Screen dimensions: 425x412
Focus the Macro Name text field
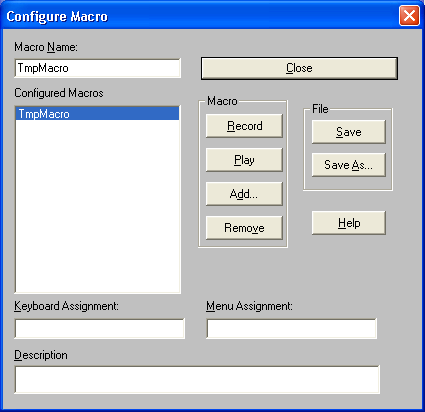(x=98, y=68)
